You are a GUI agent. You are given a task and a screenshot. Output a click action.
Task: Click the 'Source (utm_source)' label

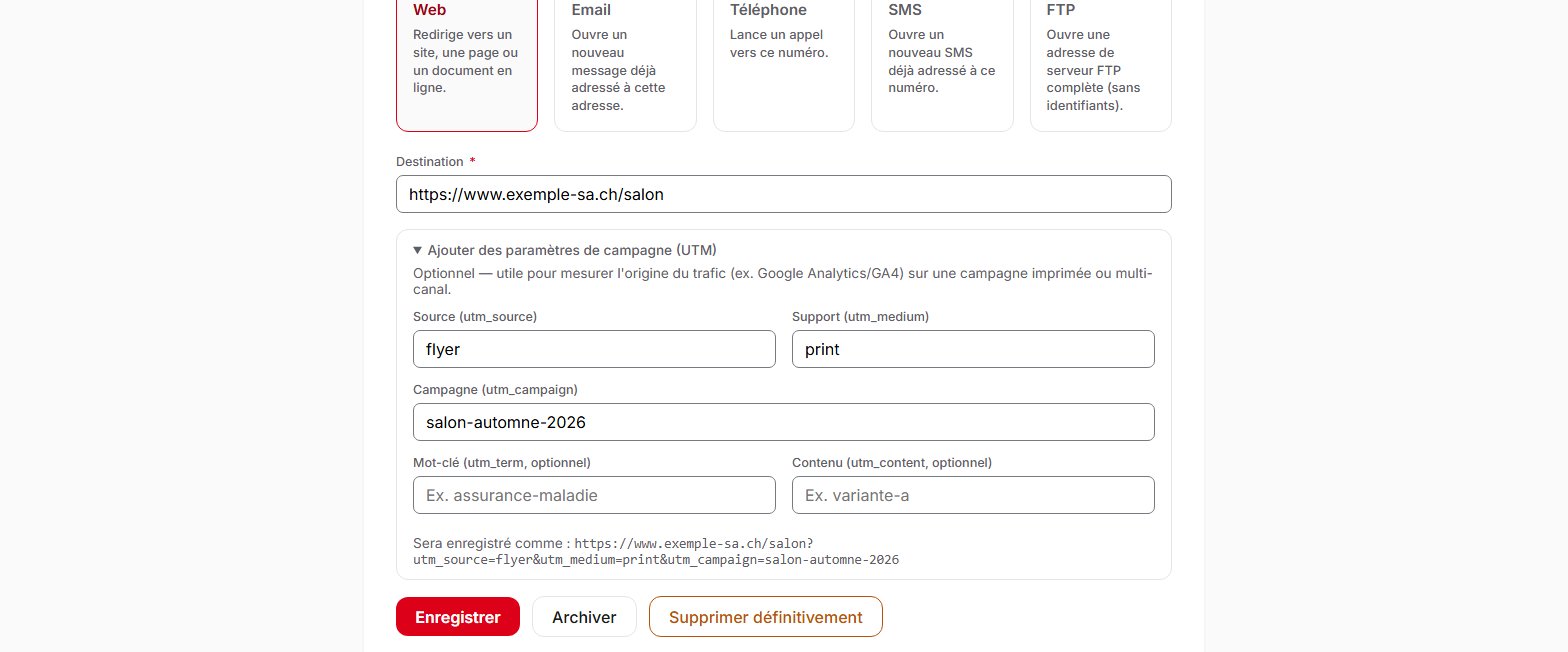click(x=475, y=316)
